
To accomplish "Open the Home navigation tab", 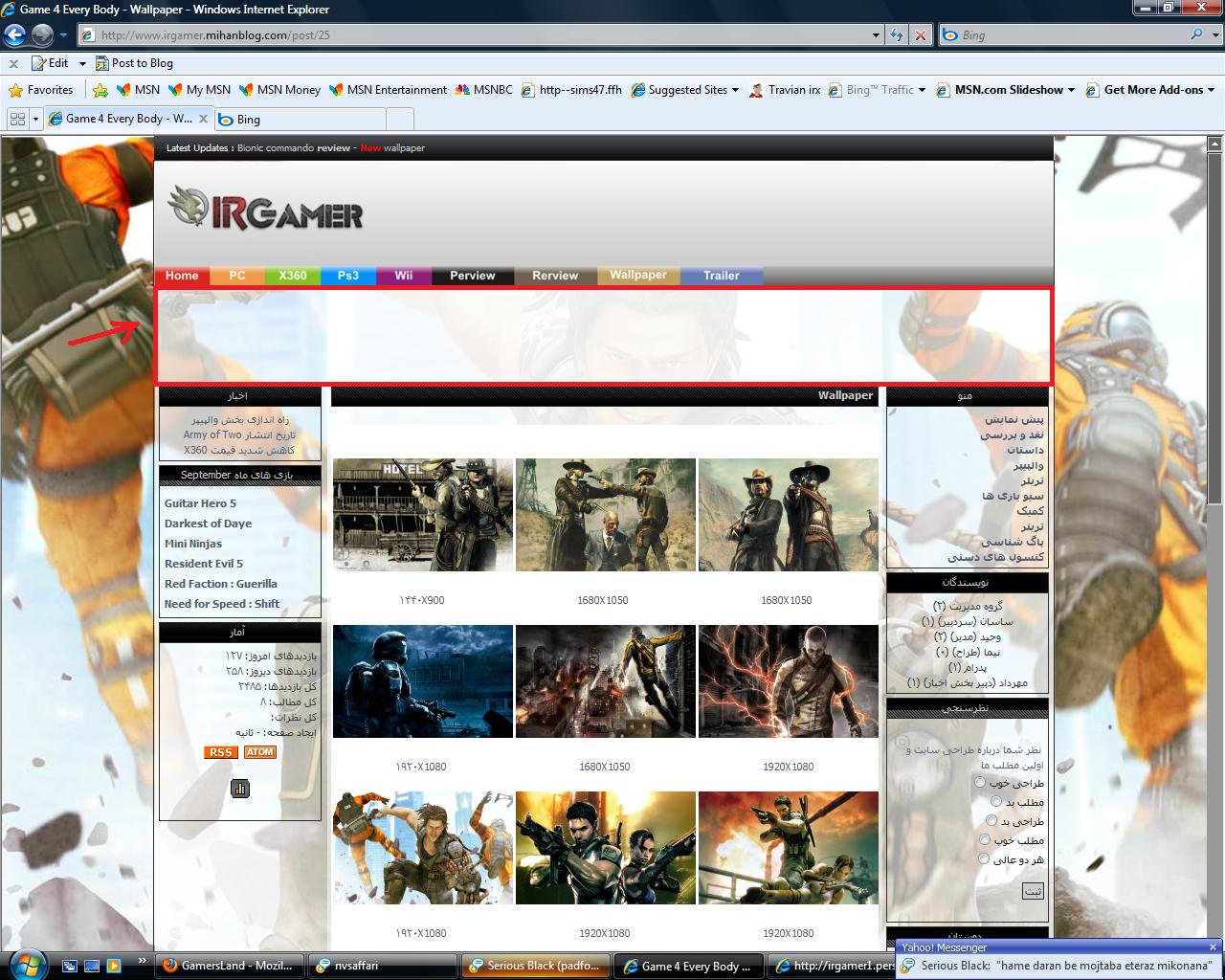I will coord(182,276).
